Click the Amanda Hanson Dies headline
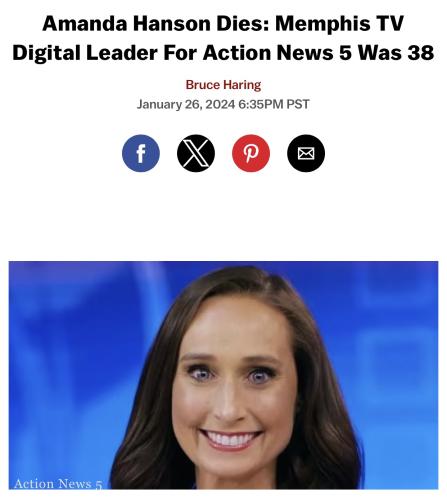 [x=223, y=38]
